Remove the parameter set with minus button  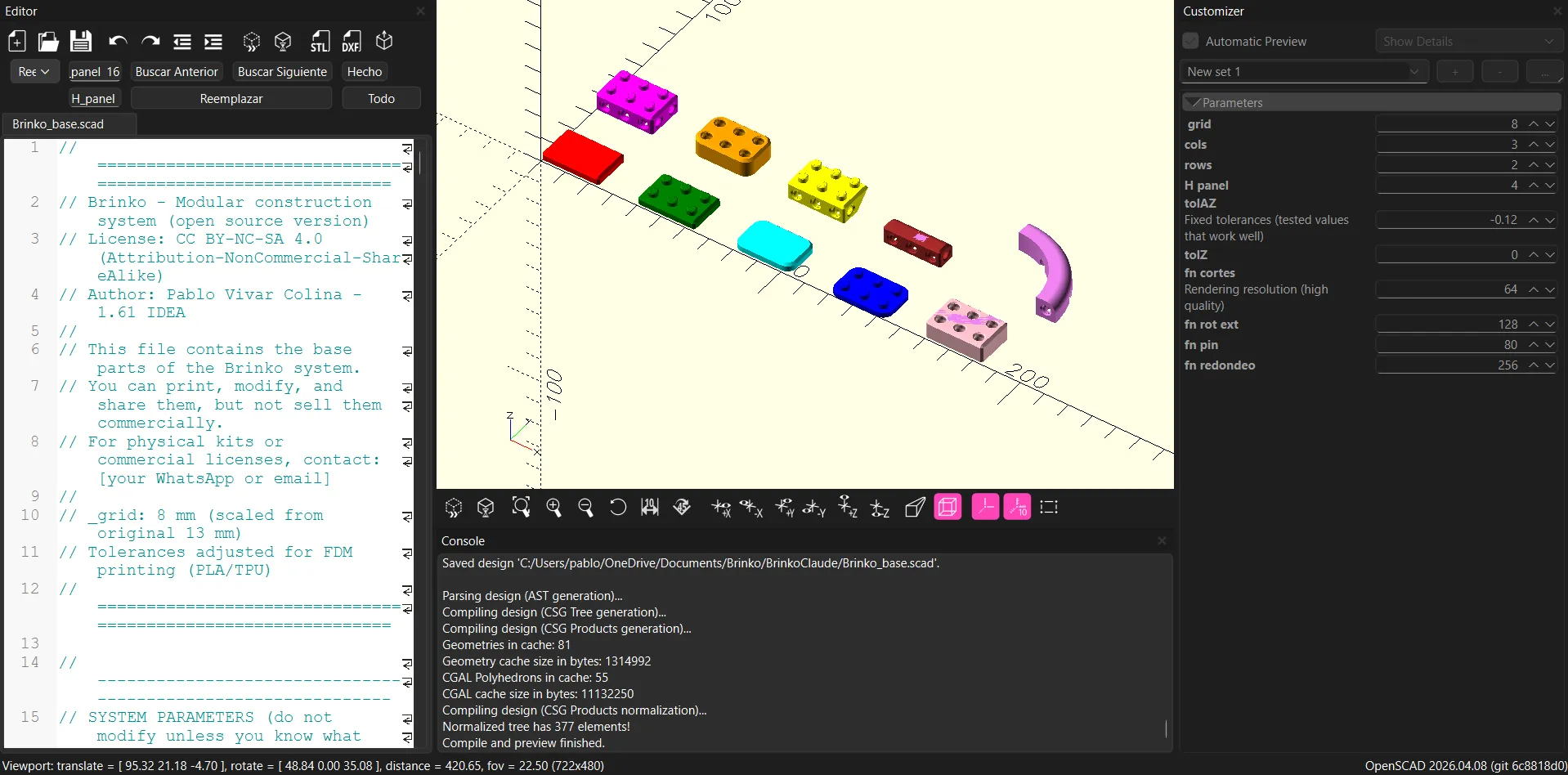[x=1500, y=72]
